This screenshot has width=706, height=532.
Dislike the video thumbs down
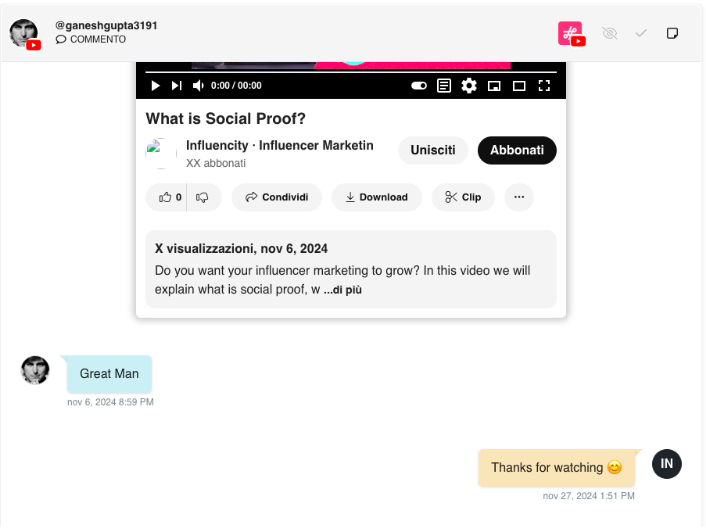202,197
